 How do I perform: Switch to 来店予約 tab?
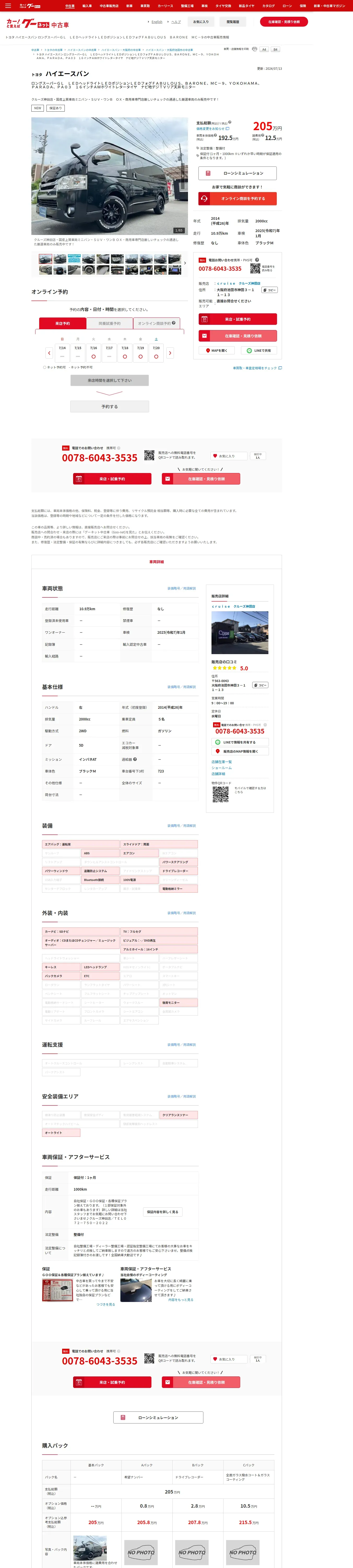[63, 323]
